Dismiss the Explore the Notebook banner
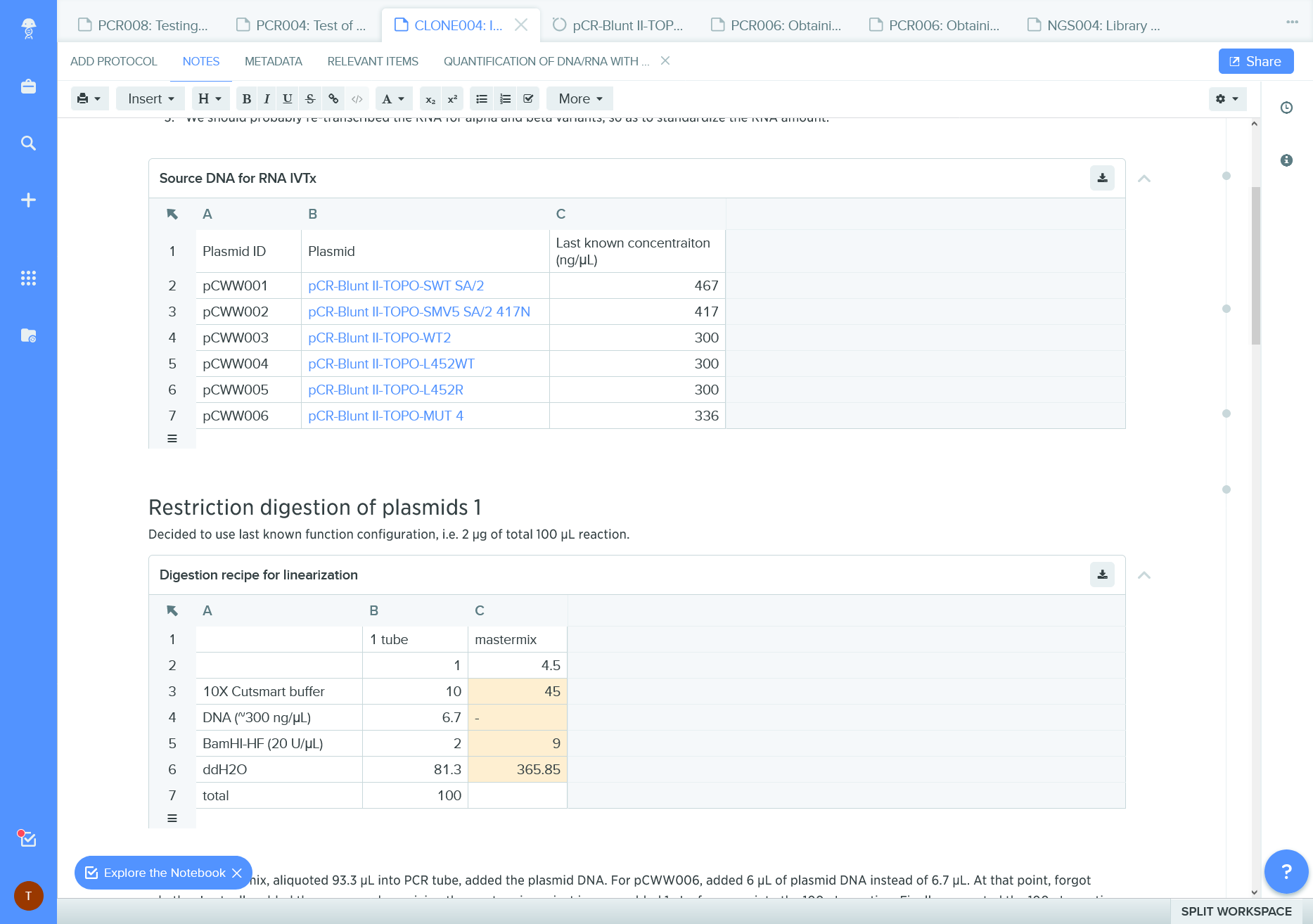The height and width of the screenshot is (924, 1313). click(x=237, y=873)
